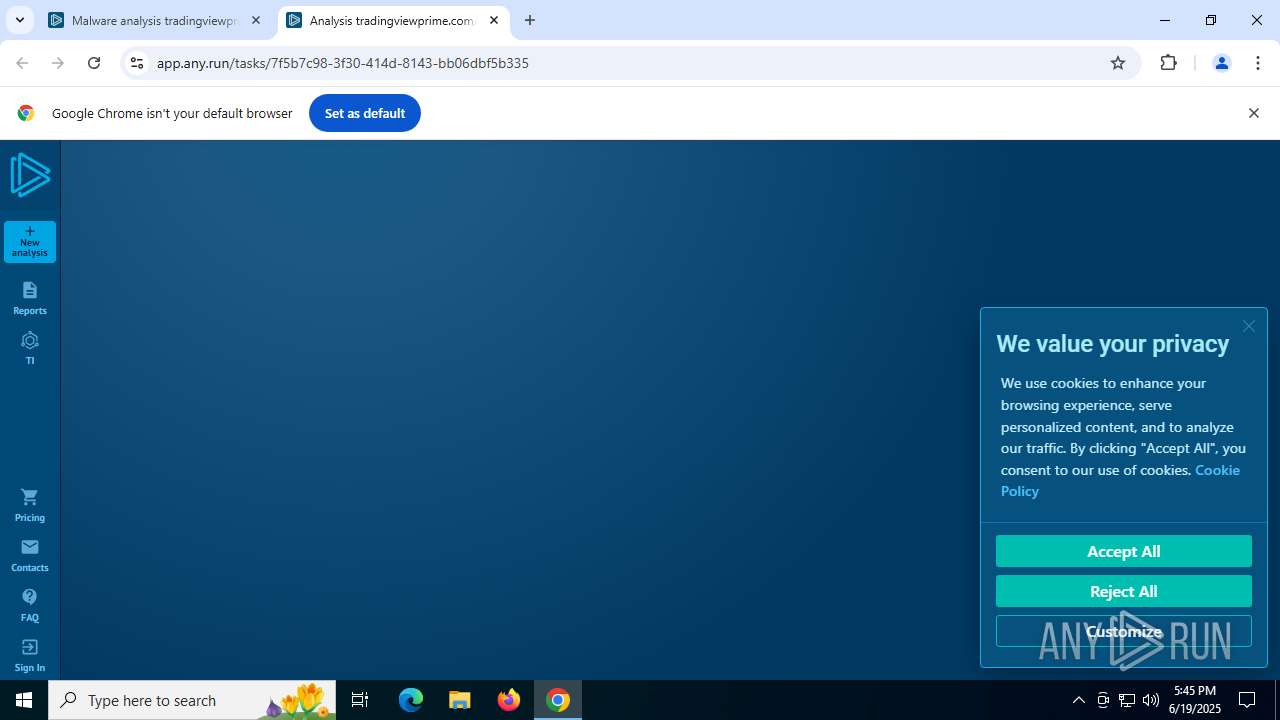Viewport: 1280px width, 720px height.
Task: Show hidden system tray icons
Action: [x=1078, y=700]
